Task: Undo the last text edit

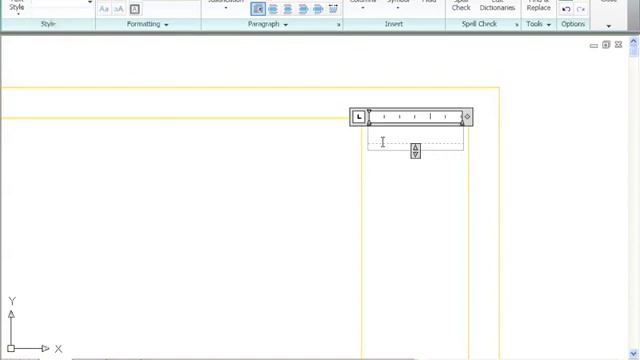Action: coord(566,9)
